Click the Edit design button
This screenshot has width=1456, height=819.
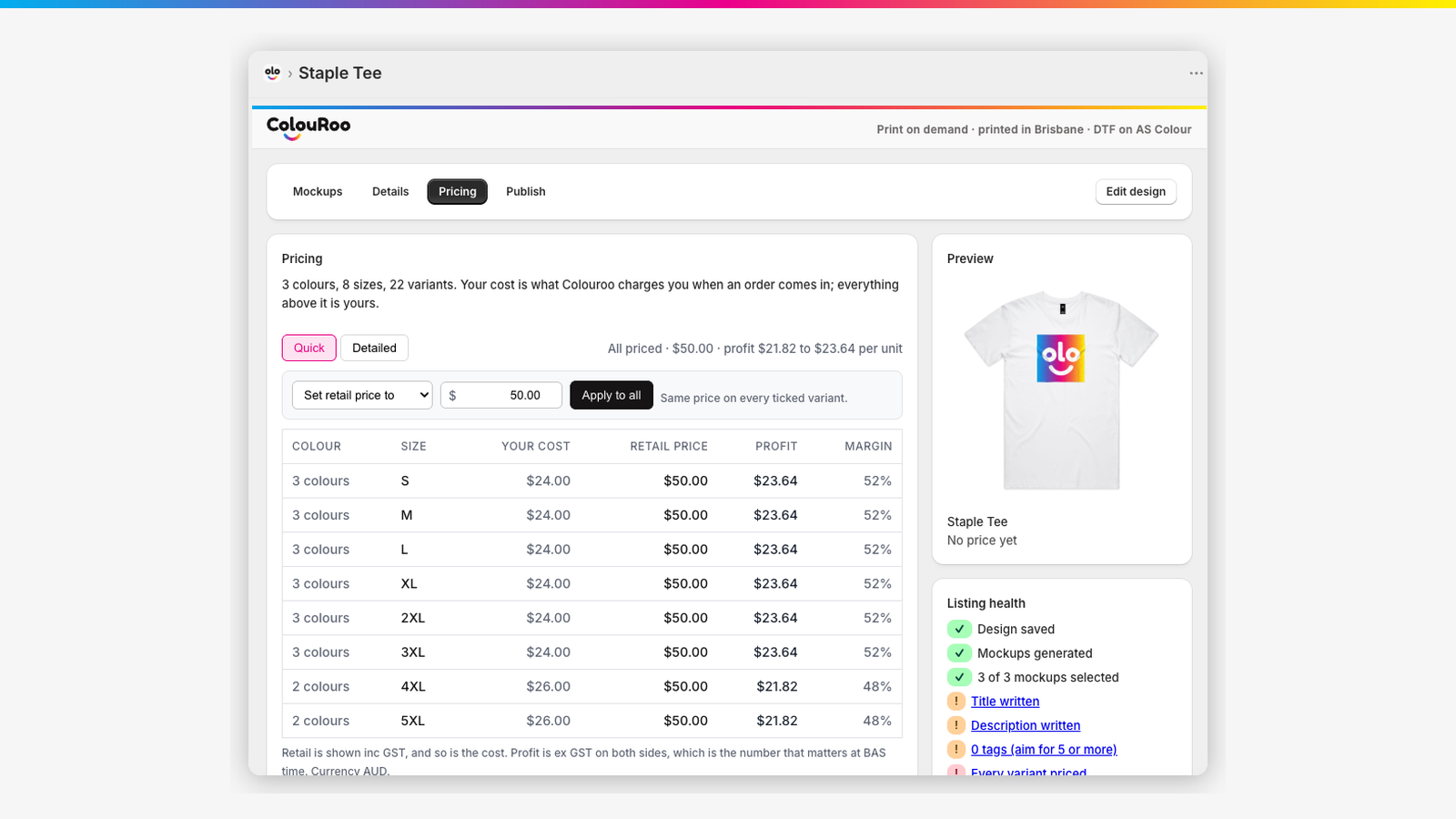click(1136, 192)
